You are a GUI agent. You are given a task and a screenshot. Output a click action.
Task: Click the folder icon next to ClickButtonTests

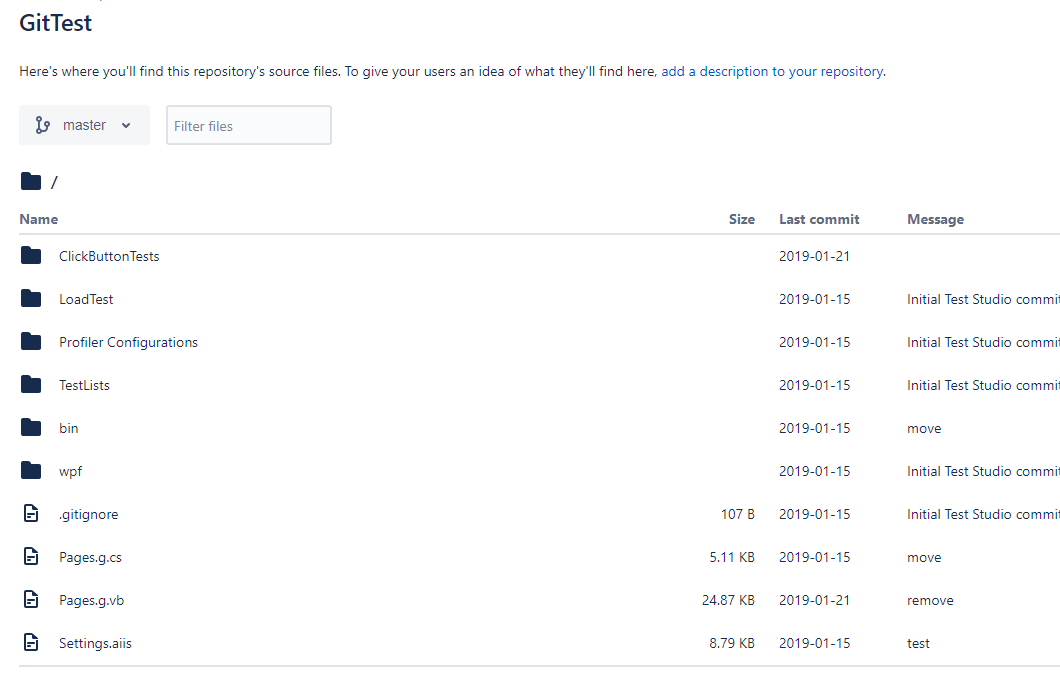(31, 256)
